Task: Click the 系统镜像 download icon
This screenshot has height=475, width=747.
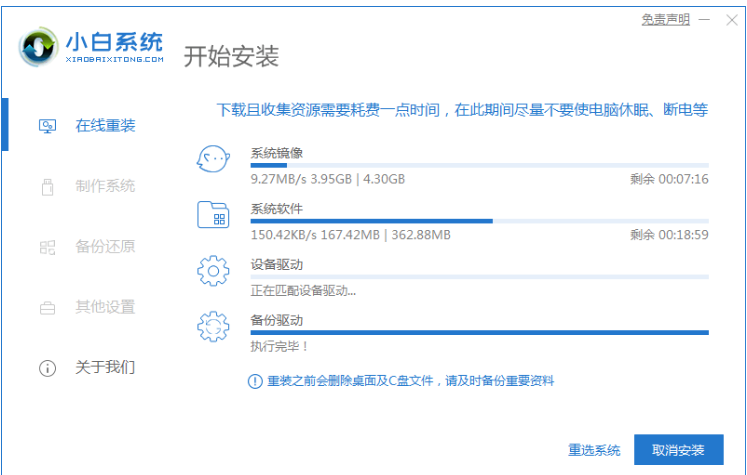Action: pyautogui.click(x=213, y=161)
